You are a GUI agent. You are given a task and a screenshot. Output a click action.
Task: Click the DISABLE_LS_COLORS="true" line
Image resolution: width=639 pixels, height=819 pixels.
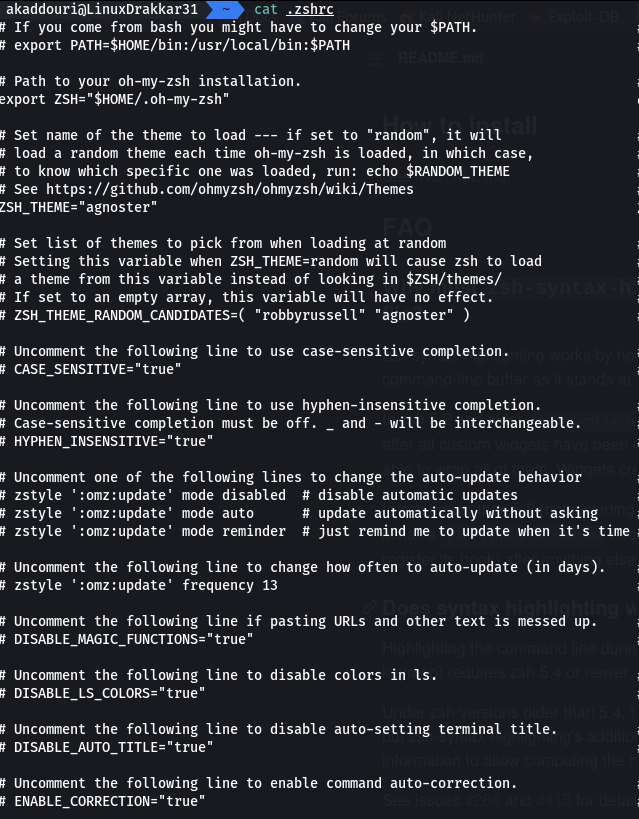(109, 693)
